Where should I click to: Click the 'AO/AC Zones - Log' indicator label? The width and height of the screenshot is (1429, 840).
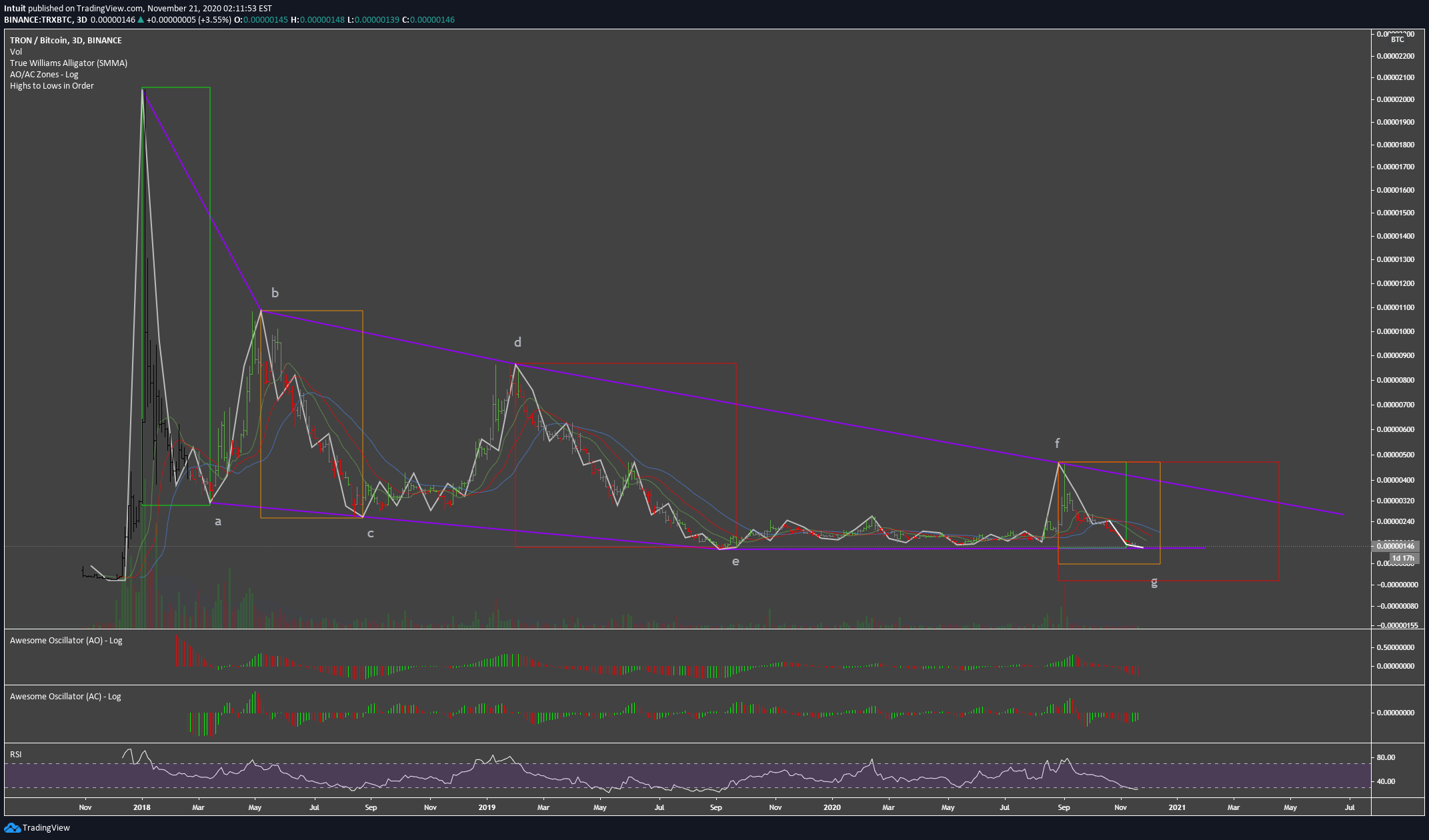coord(44,75)
